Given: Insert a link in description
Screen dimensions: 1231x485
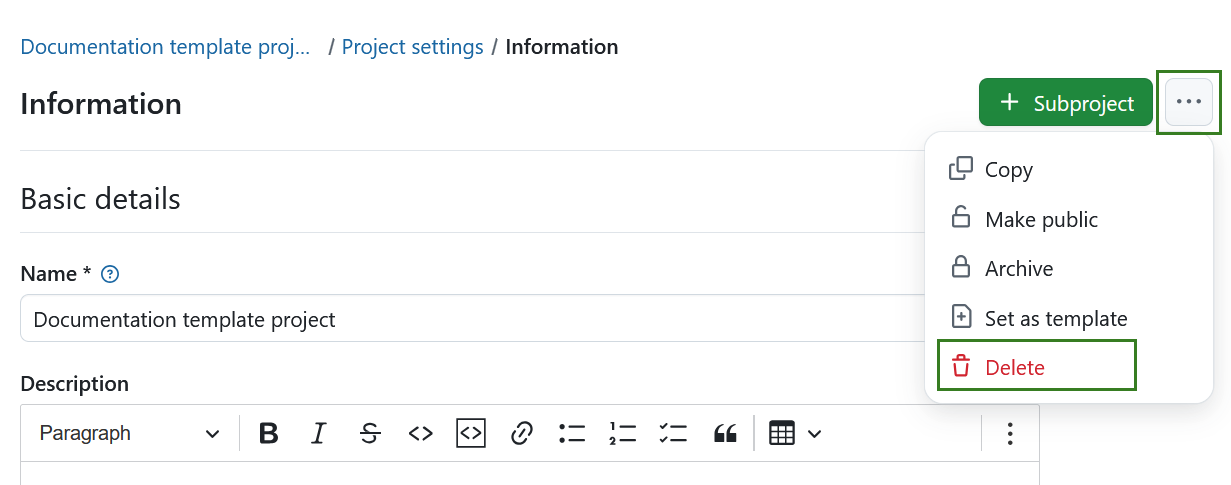Looking at the screenshot, I should [x=521, y=433].
